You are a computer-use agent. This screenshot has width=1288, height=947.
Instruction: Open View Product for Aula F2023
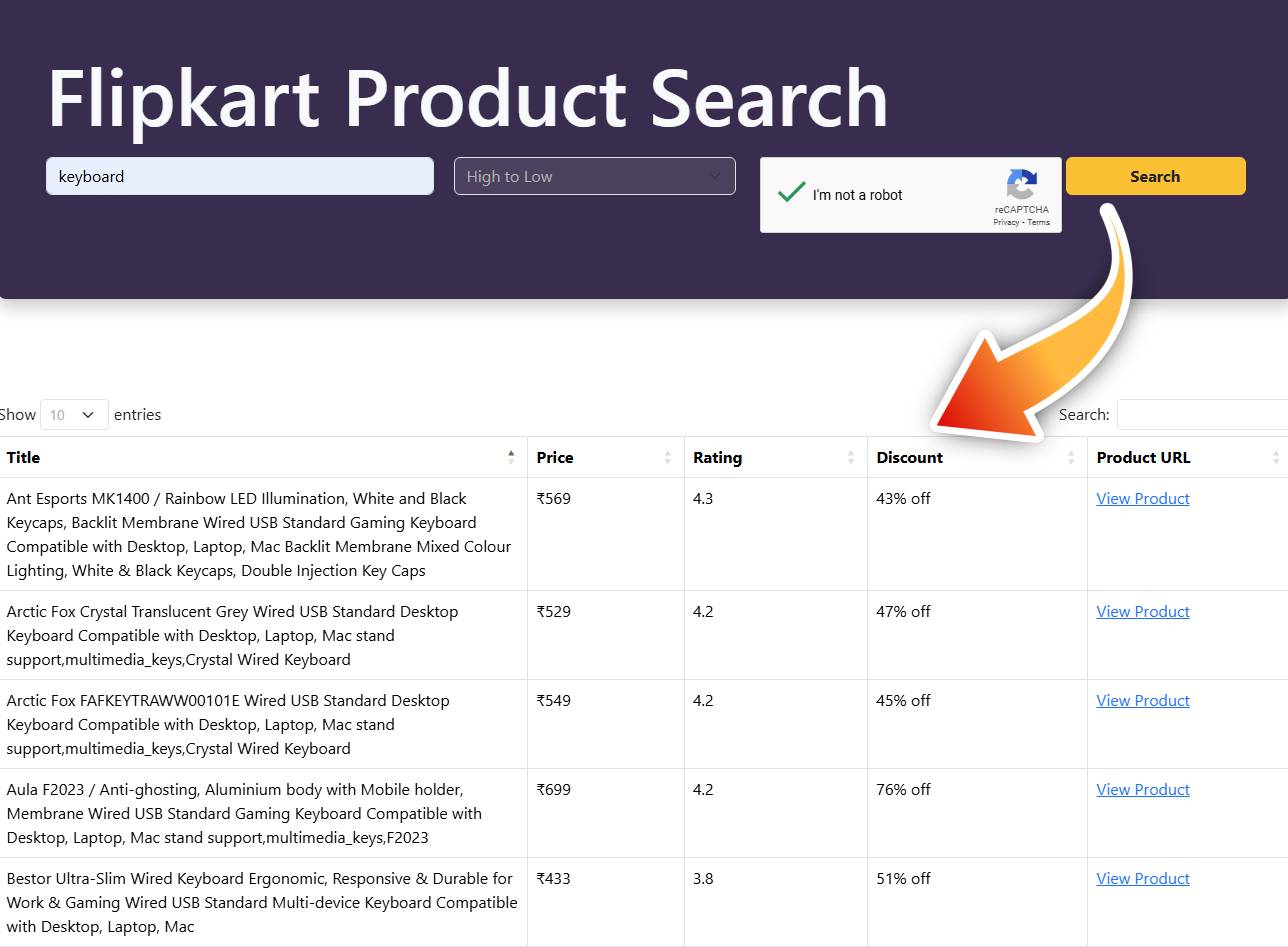coord(1143,789)
